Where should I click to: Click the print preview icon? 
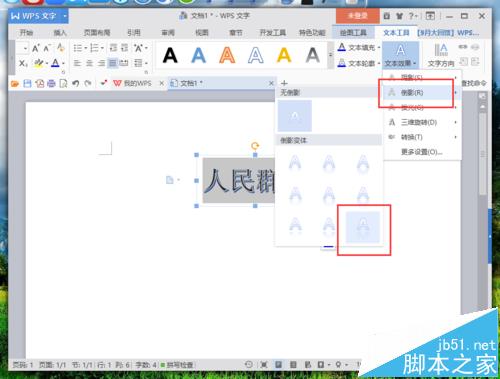(x=63, y=83)
